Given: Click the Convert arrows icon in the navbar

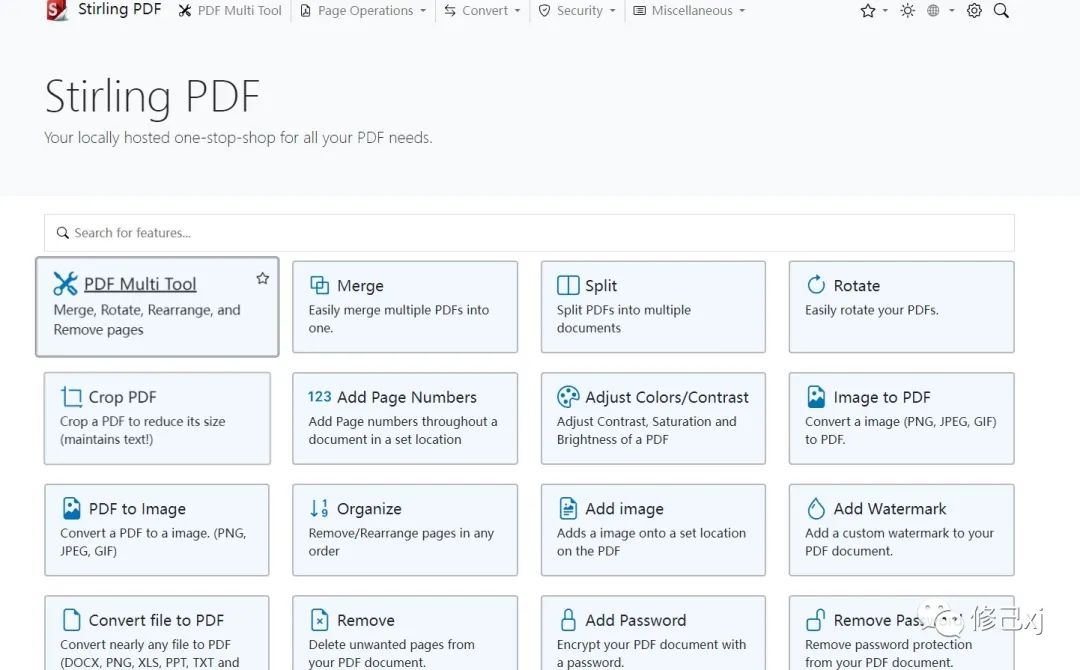Looking at the screenshot, I should tap(450, 10).
